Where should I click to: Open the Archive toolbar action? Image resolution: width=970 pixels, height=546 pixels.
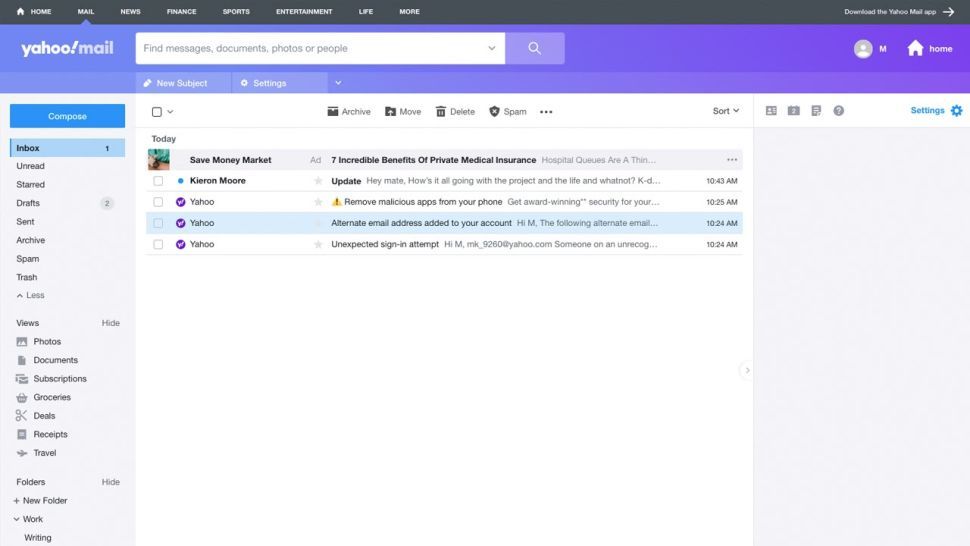point(349,111)
